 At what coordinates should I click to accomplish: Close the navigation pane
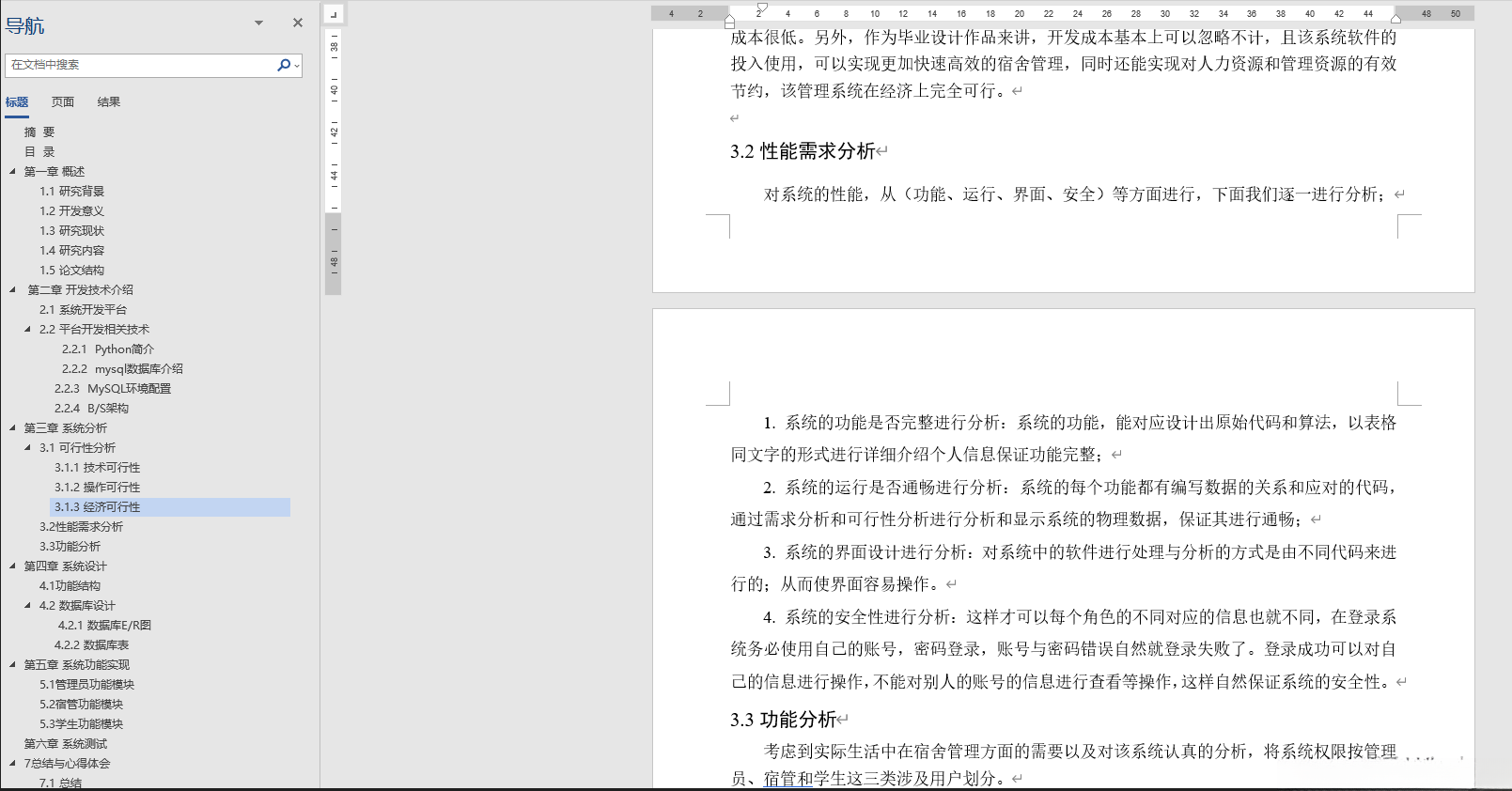[x=298, y=23]
